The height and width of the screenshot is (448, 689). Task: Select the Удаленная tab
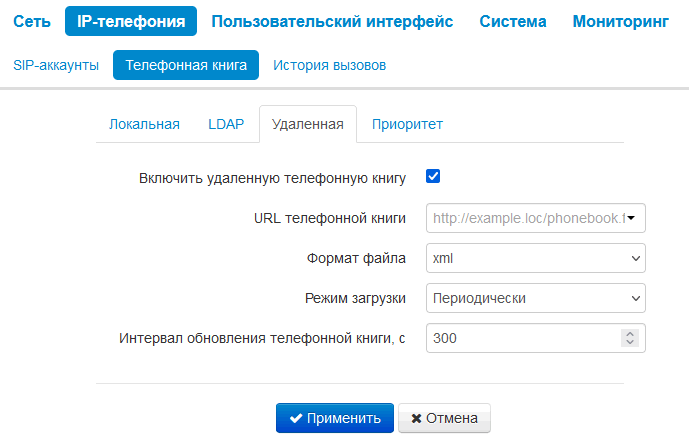(x=307, y=124)
